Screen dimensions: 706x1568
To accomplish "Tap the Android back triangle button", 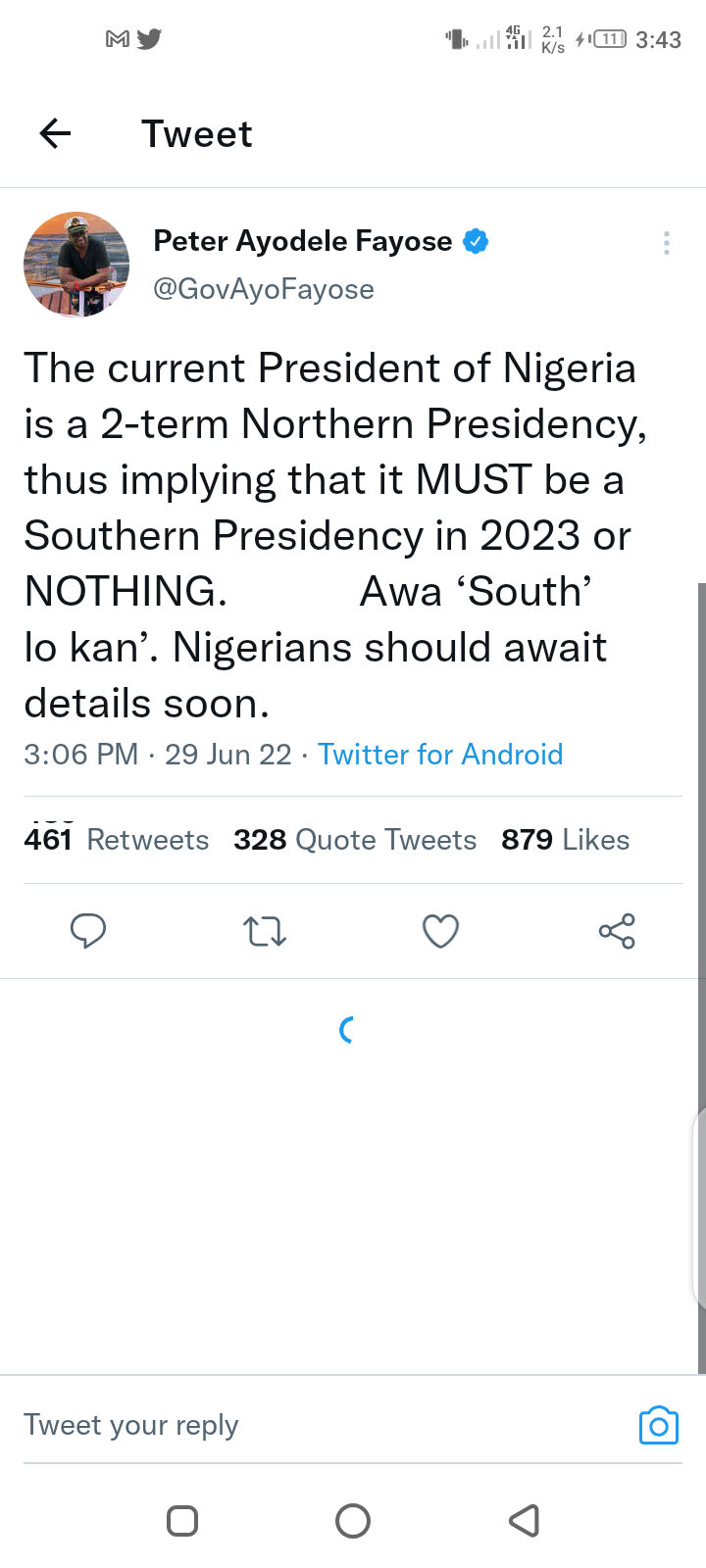I will [525, 1521].
